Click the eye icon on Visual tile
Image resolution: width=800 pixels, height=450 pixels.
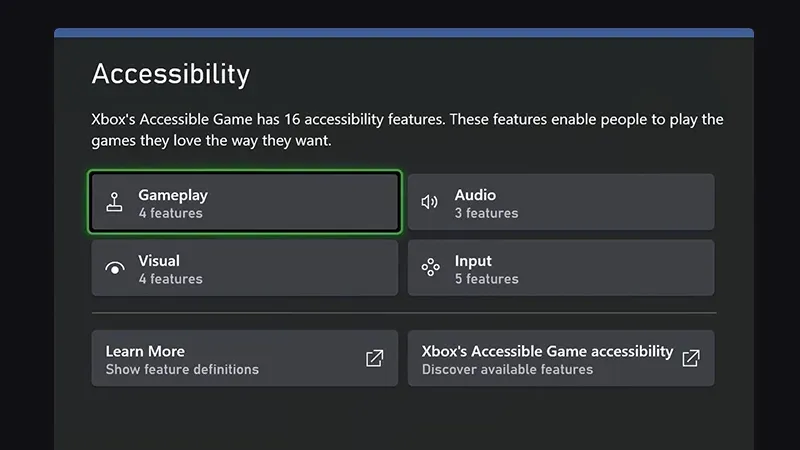(114, 268)
